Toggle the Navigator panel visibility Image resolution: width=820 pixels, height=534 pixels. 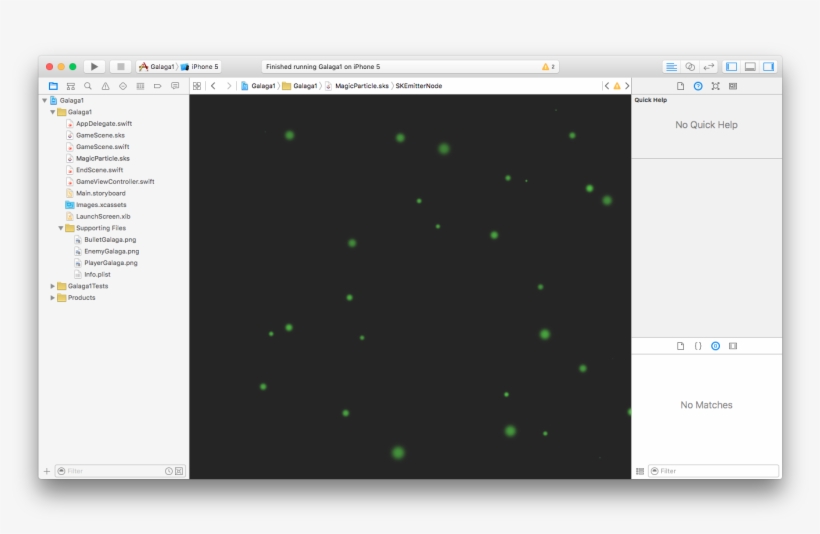pos(731,66)
